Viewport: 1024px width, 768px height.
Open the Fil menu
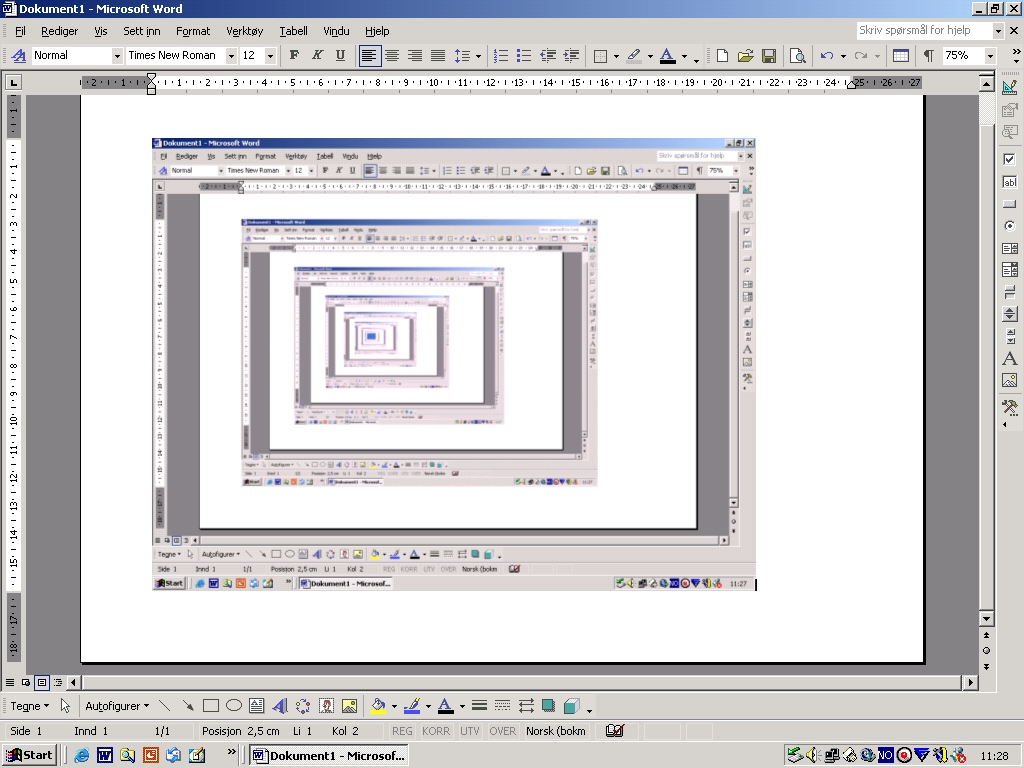[20, 31]
